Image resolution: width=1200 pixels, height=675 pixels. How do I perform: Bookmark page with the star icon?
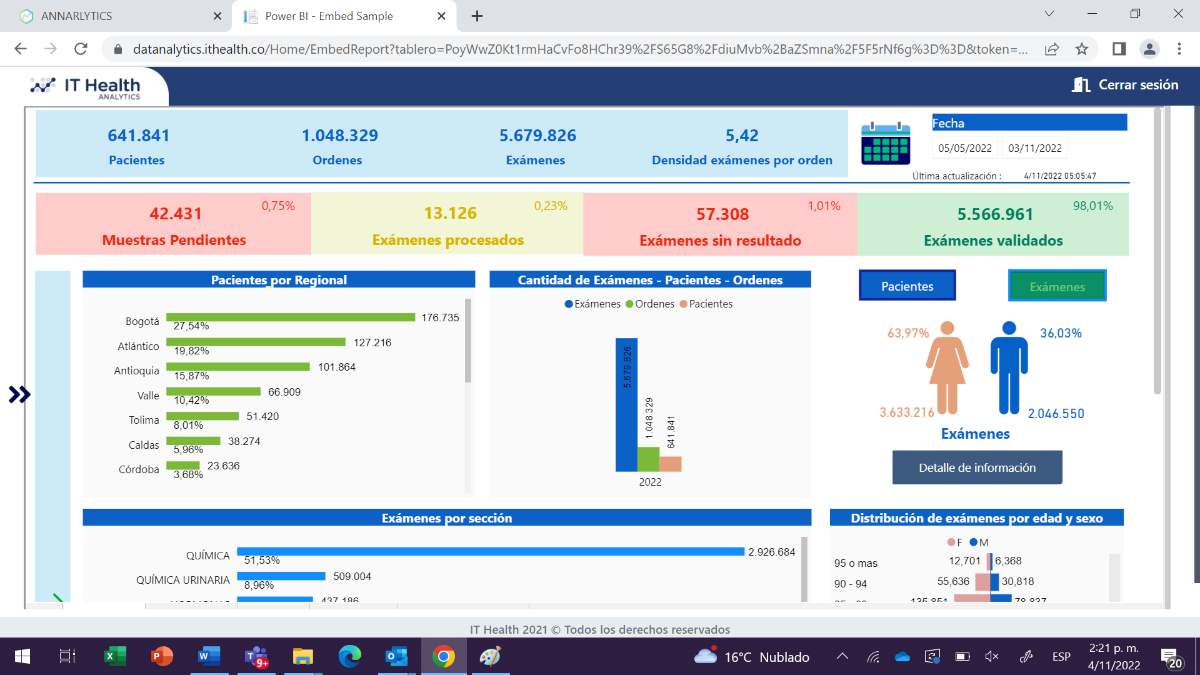click(1081, 48)
